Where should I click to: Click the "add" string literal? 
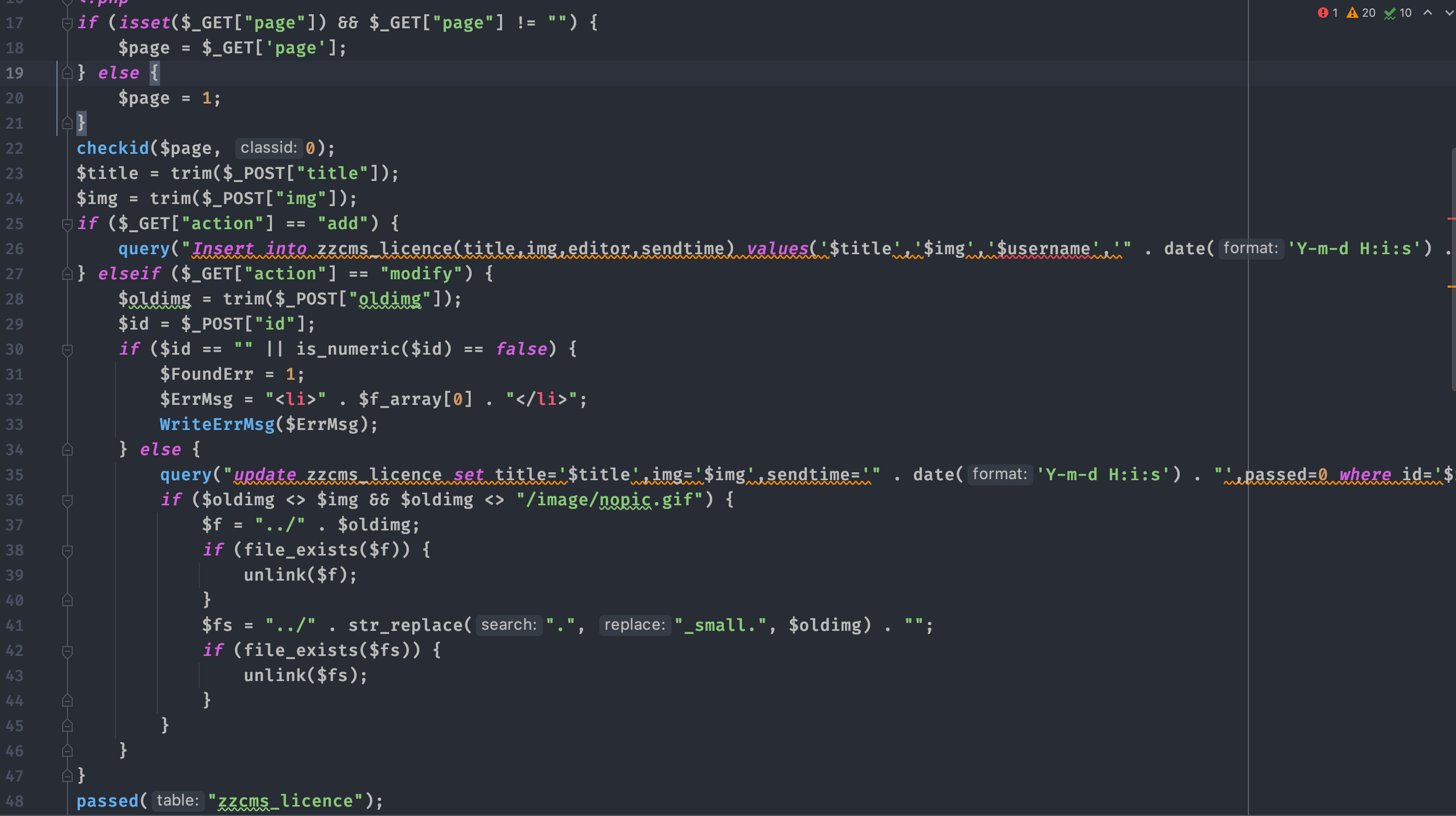pos(343,223)
